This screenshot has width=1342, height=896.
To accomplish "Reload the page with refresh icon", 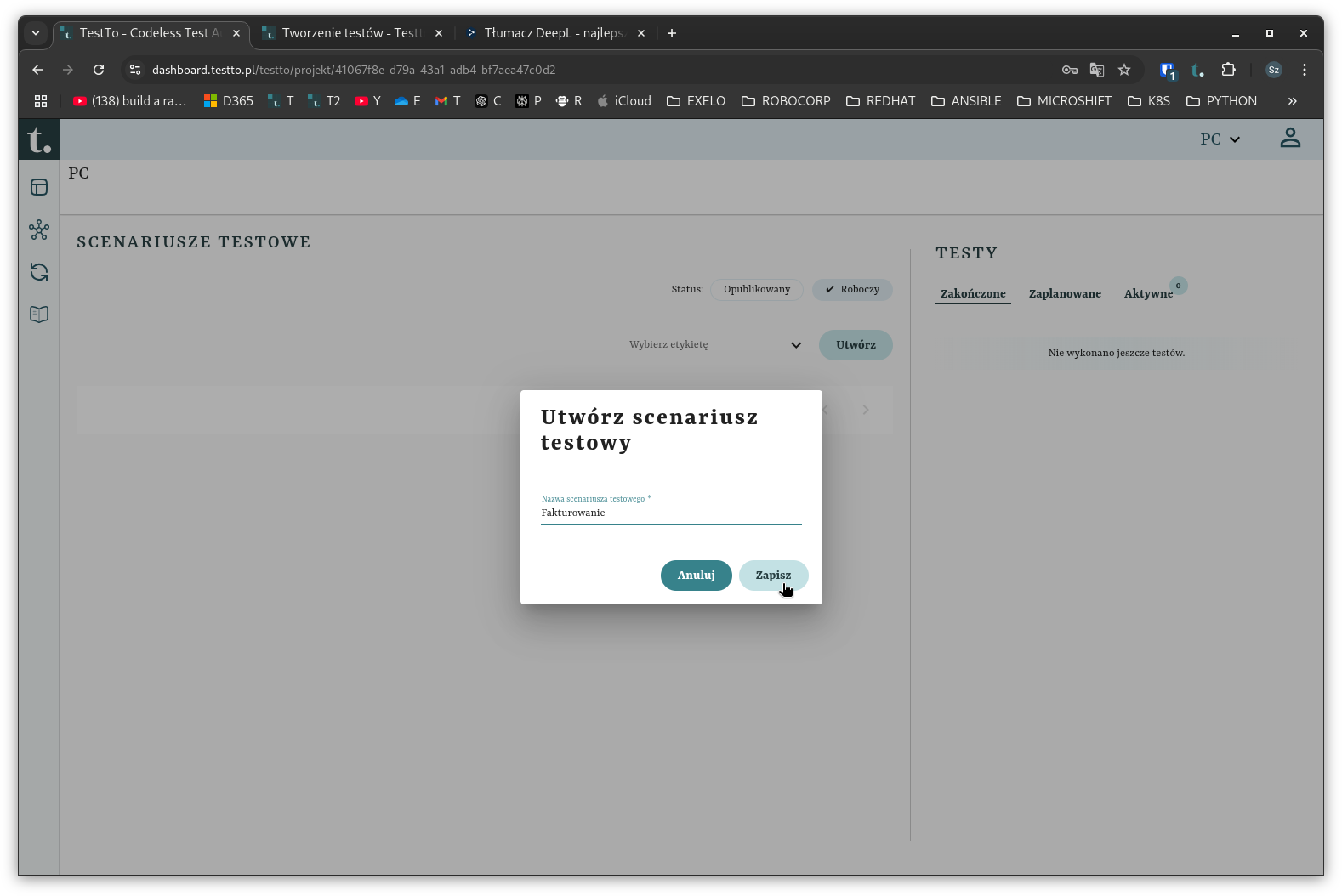I will pos(99,70).
